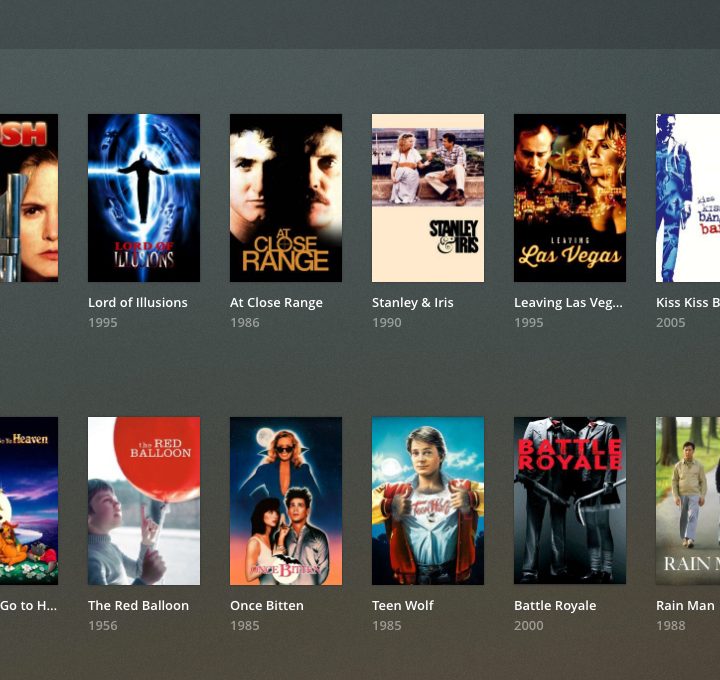
Task: Click "The Red Balloon" title text
Action: tap(138, 606)
